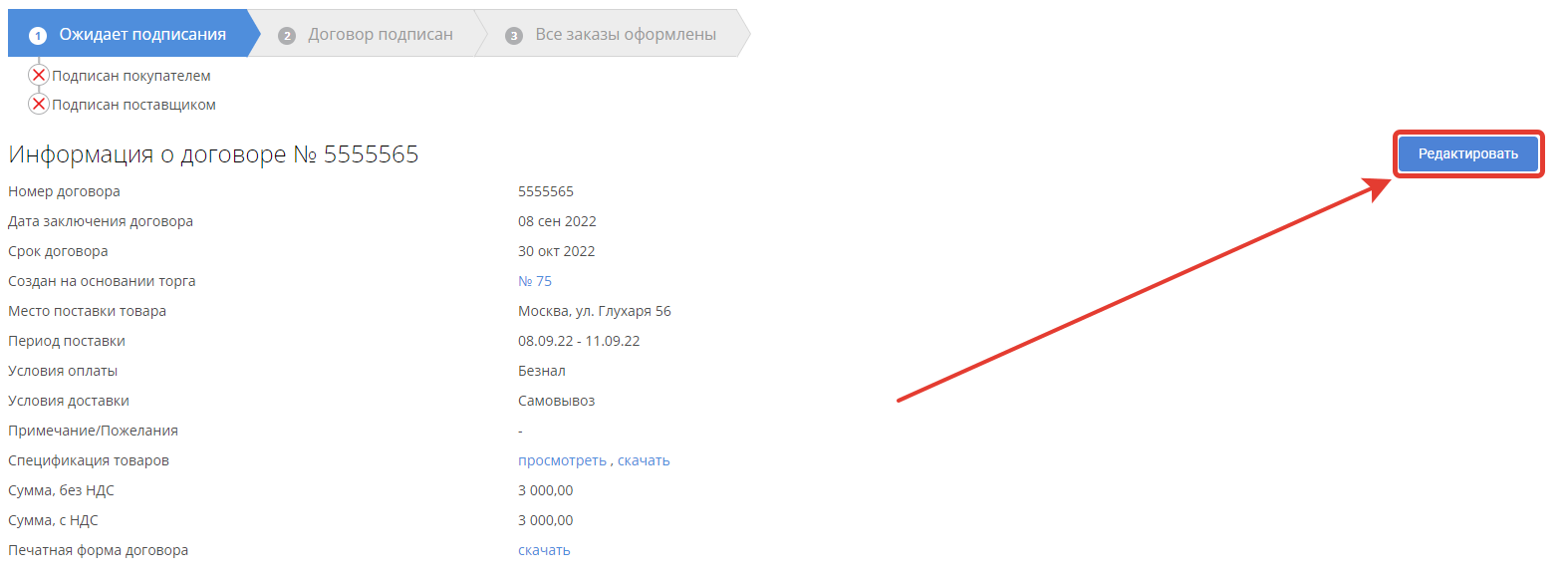The height and width of the screenshot is (584, 1568).
Task: Click the delivery address "Москва, ул. Глухаря 56"
Action: [x=594, y=311]
